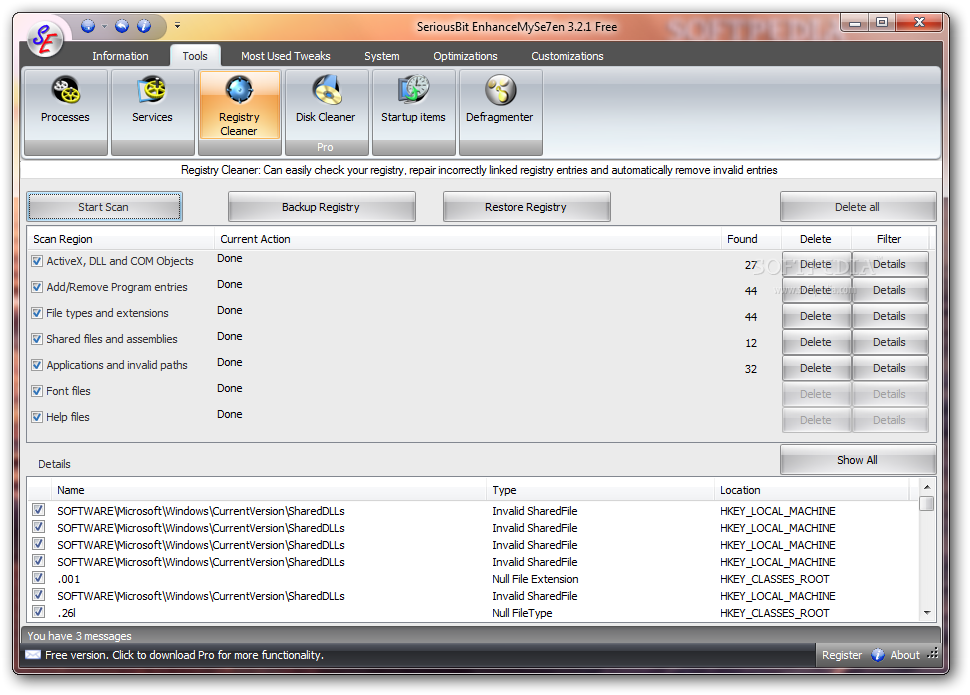Viewport: 970px width, 695px height.
Task: Click the resize grip at the window corner
Action: tap(934, 654)
